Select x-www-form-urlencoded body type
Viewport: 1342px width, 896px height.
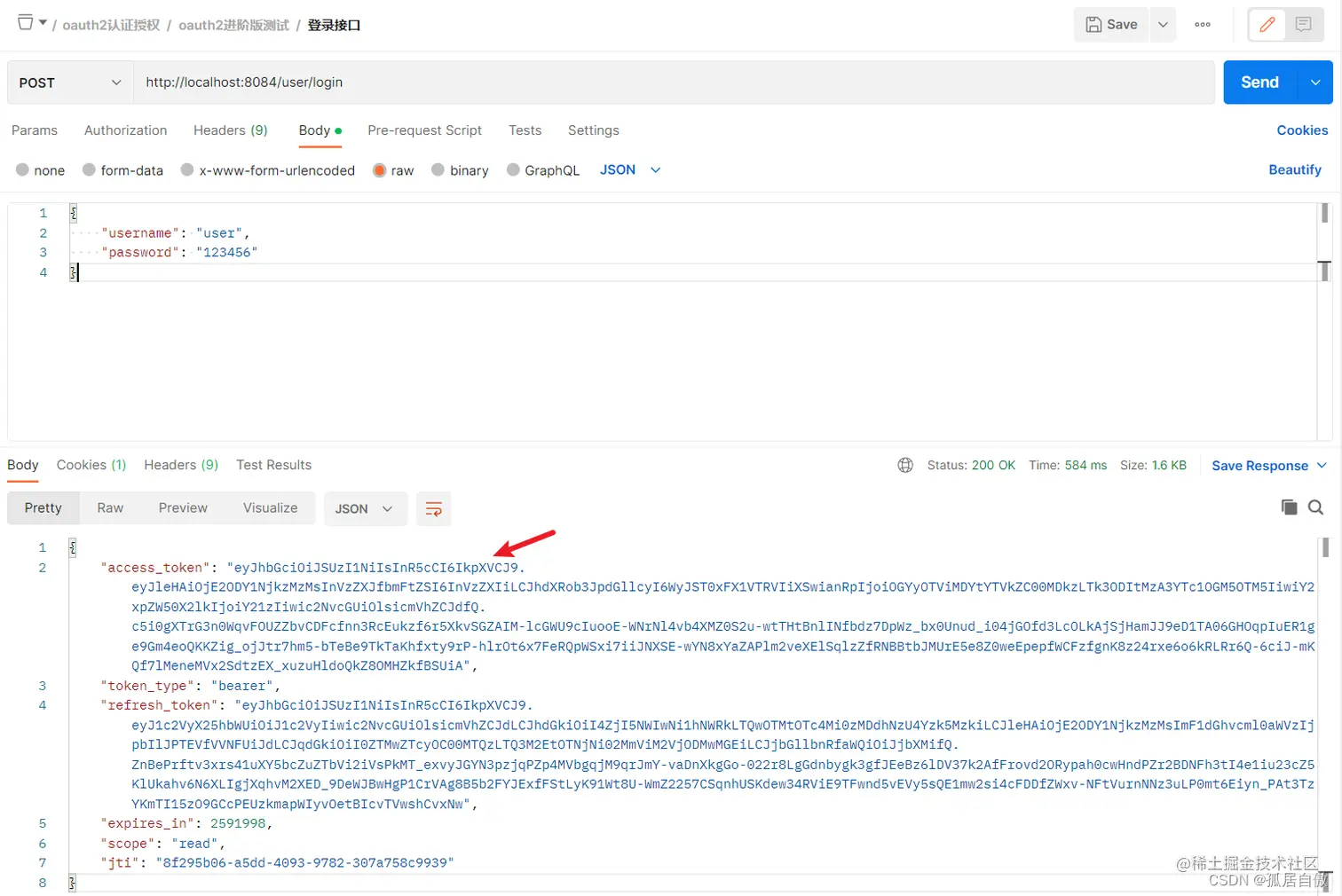(x=268, y=170)
